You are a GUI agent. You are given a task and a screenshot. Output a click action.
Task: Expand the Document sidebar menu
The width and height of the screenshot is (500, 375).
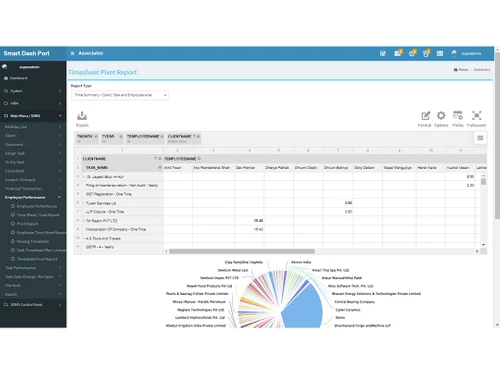click(x=33, y=144)
